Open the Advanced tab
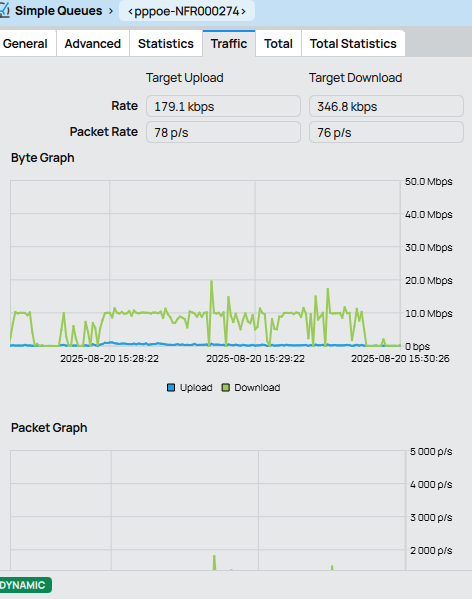 (x=93, y=44)
